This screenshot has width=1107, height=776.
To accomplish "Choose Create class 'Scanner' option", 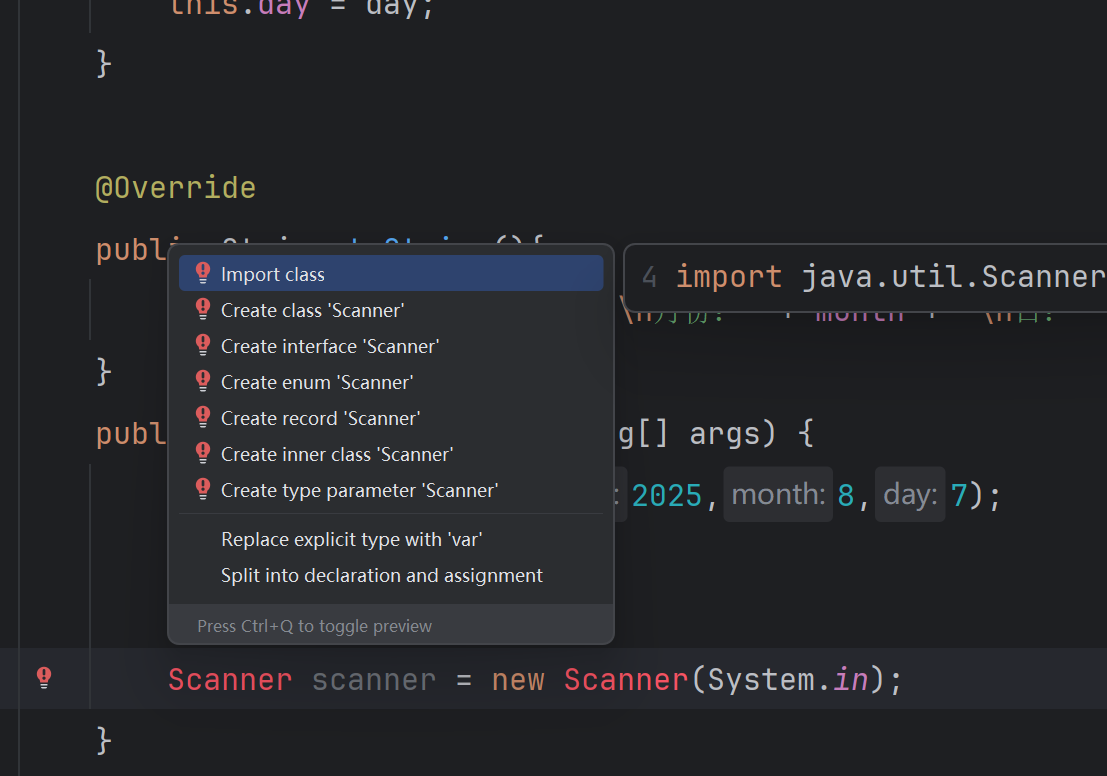I will (x=390, y=310).
